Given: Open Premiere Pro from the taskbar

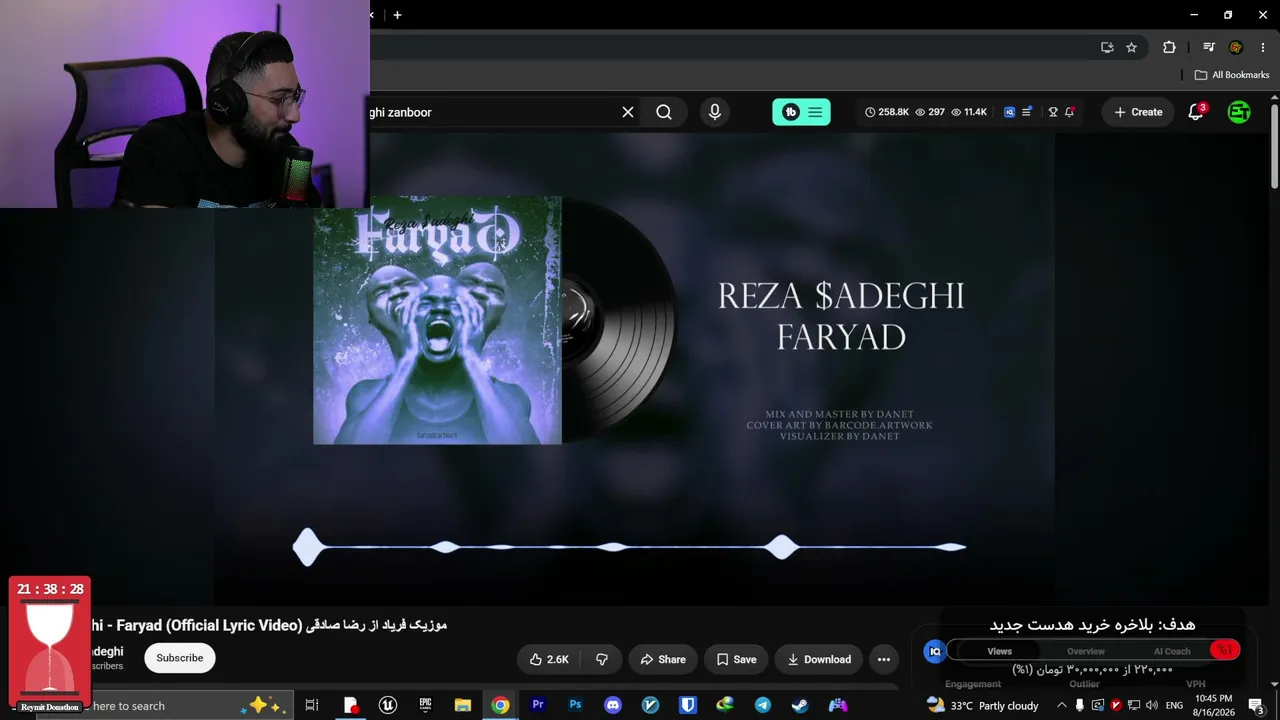Looking at the screenshot, I should [x=538, y=705].
